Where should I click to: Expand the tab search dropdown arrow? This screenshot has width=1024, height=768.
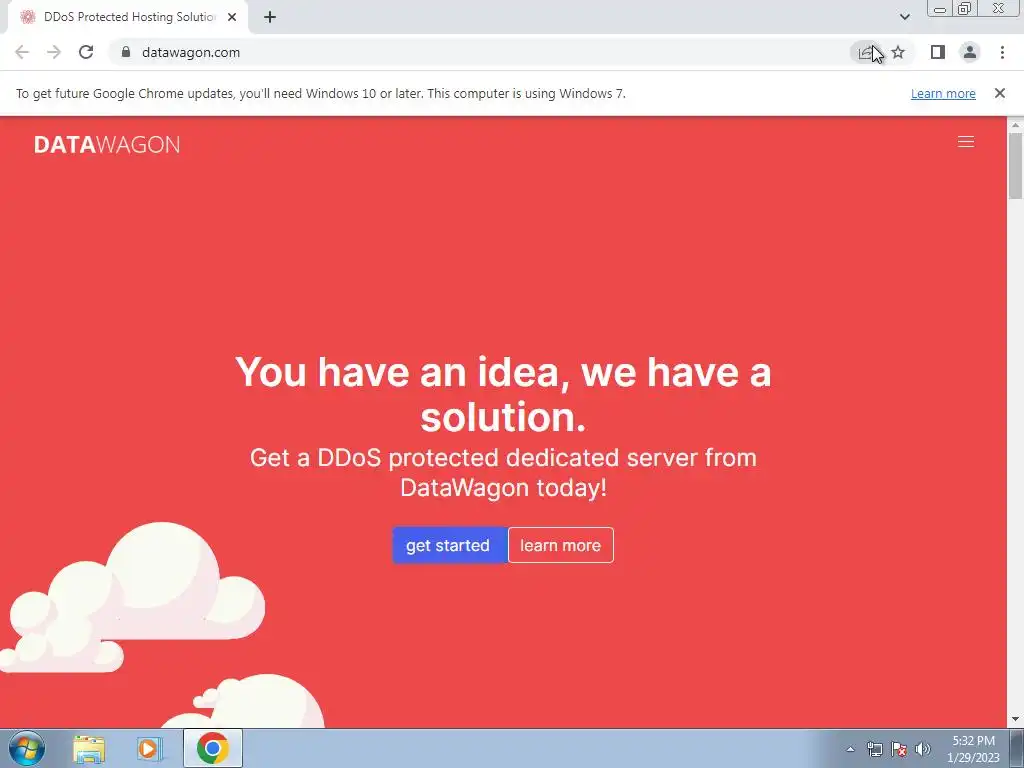tap(904, 17)
